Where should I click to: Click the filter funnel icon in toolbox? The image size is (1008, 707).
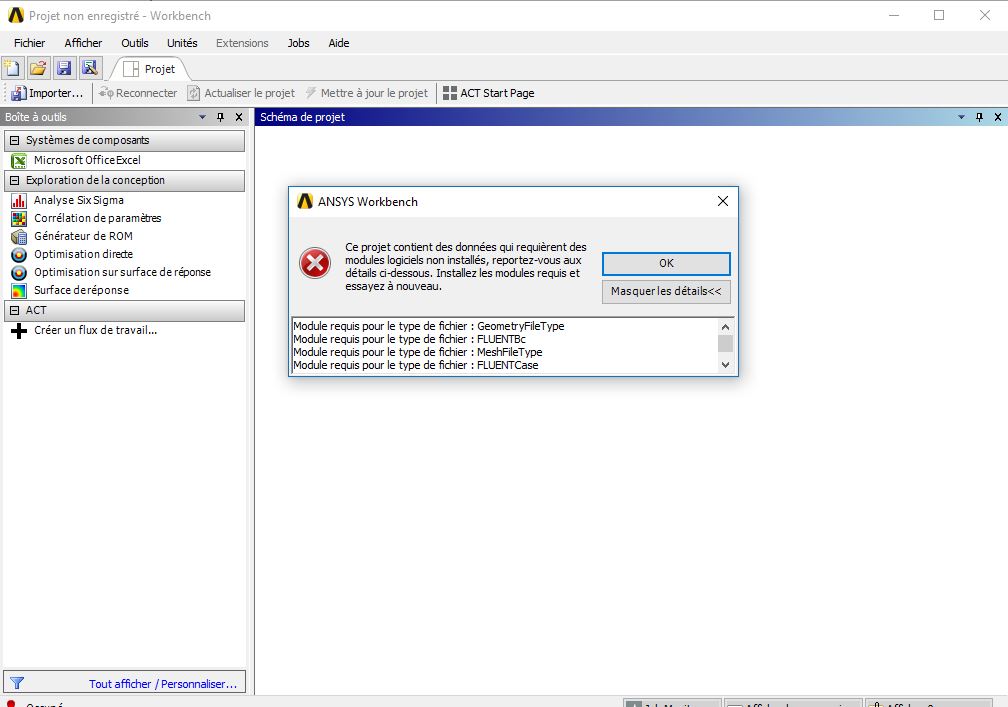(x=17, y=683)
